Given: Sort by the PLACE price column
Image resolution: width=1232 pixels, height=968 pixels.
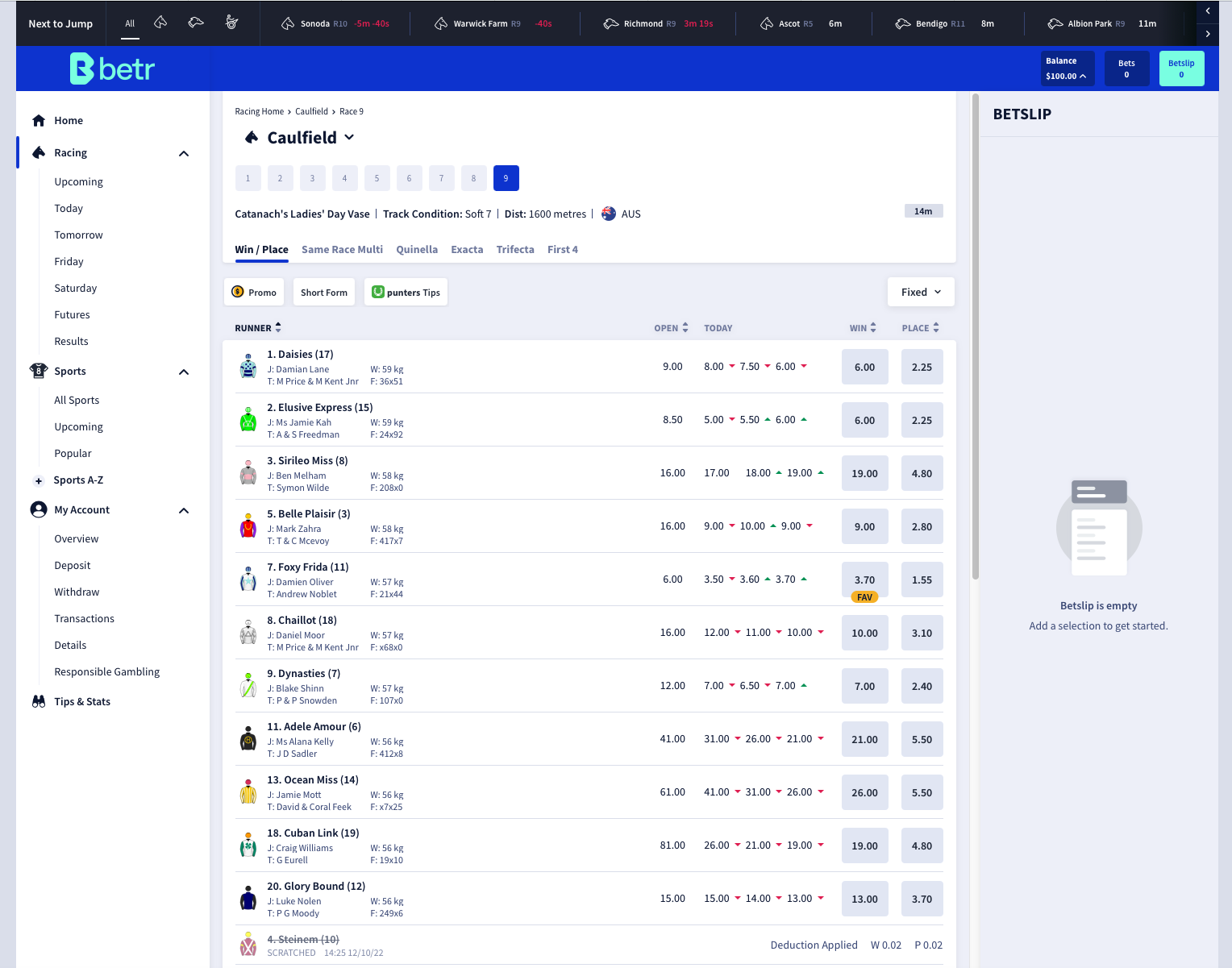Looking at the screenshot, I should (x=921, y=327).
